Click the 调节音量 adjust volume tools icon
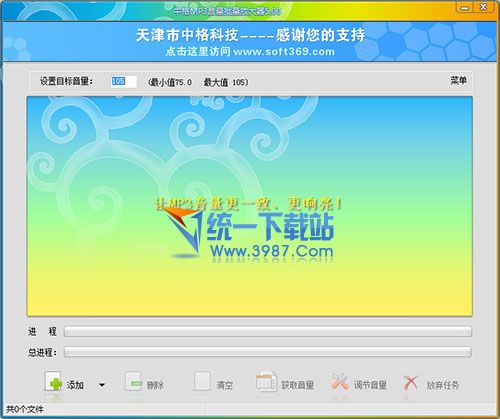The height and width of the screenshot is (419, 500). 340,382
